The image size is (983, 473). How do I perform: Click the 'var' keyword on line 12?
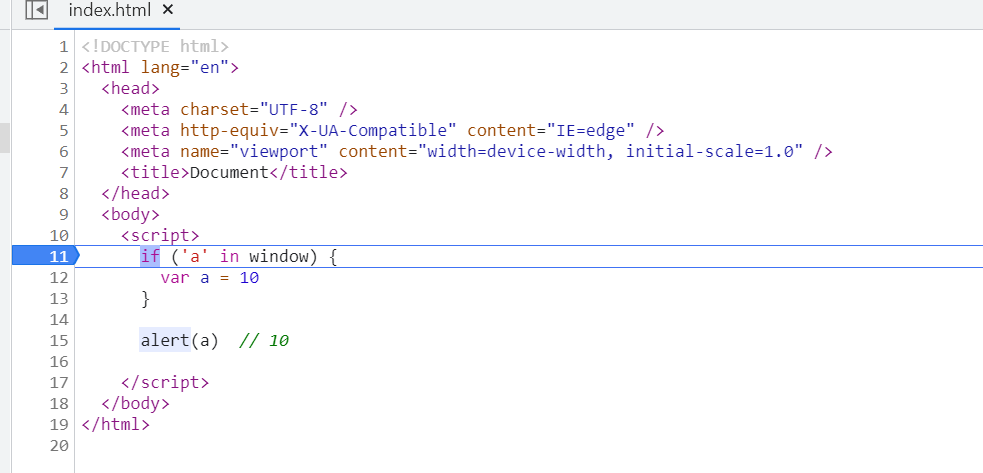(x=175, y=278)
